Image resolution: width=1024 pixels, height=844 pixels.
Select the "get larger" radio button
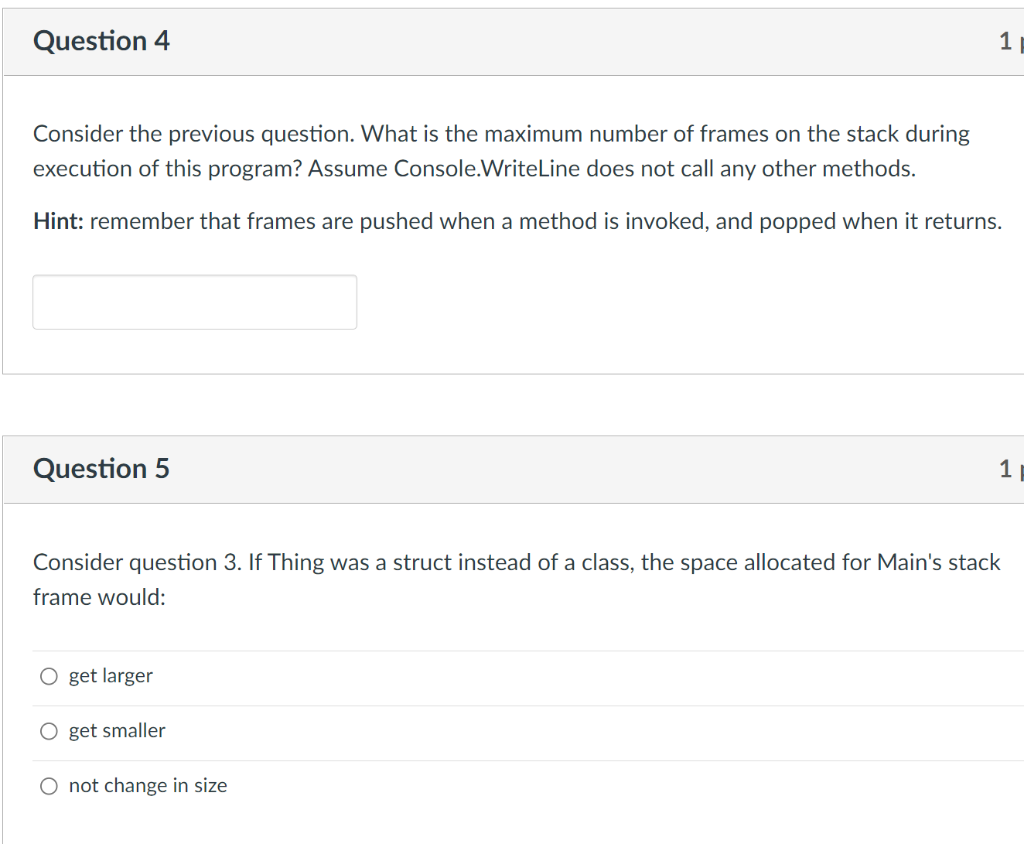click(x=49, y=677)
